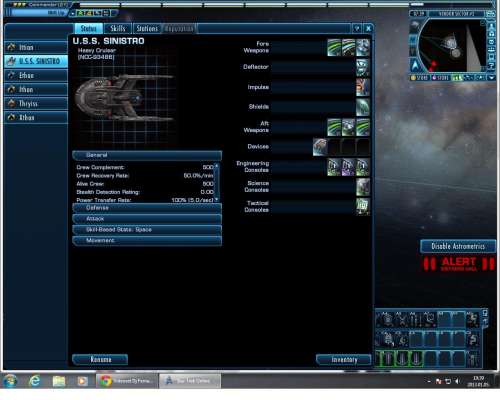Expand the Attack stats section
The height and width of the screenshot is (400, 500).
click(147, 219)
